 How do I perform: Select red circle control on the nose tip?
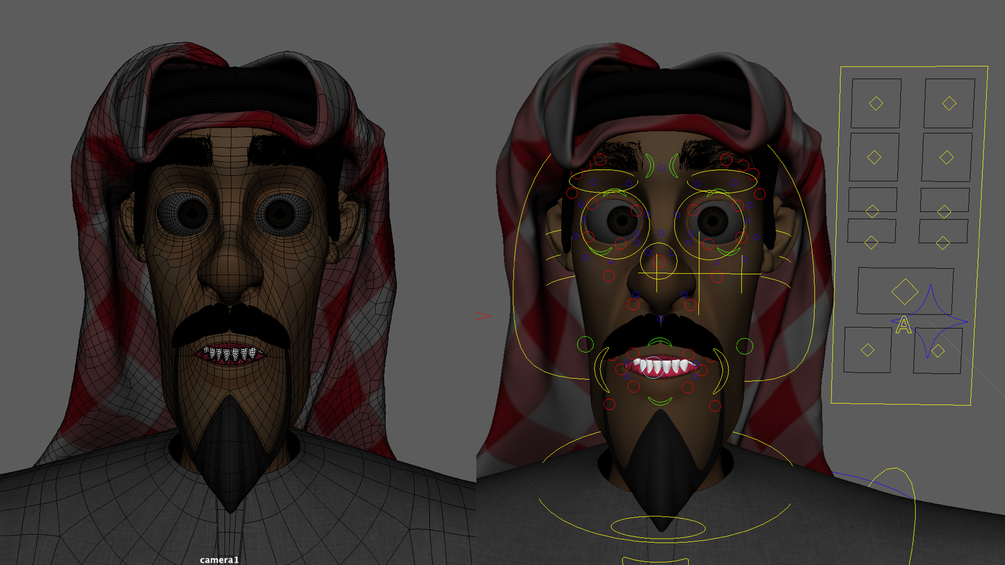pos(660,261)
